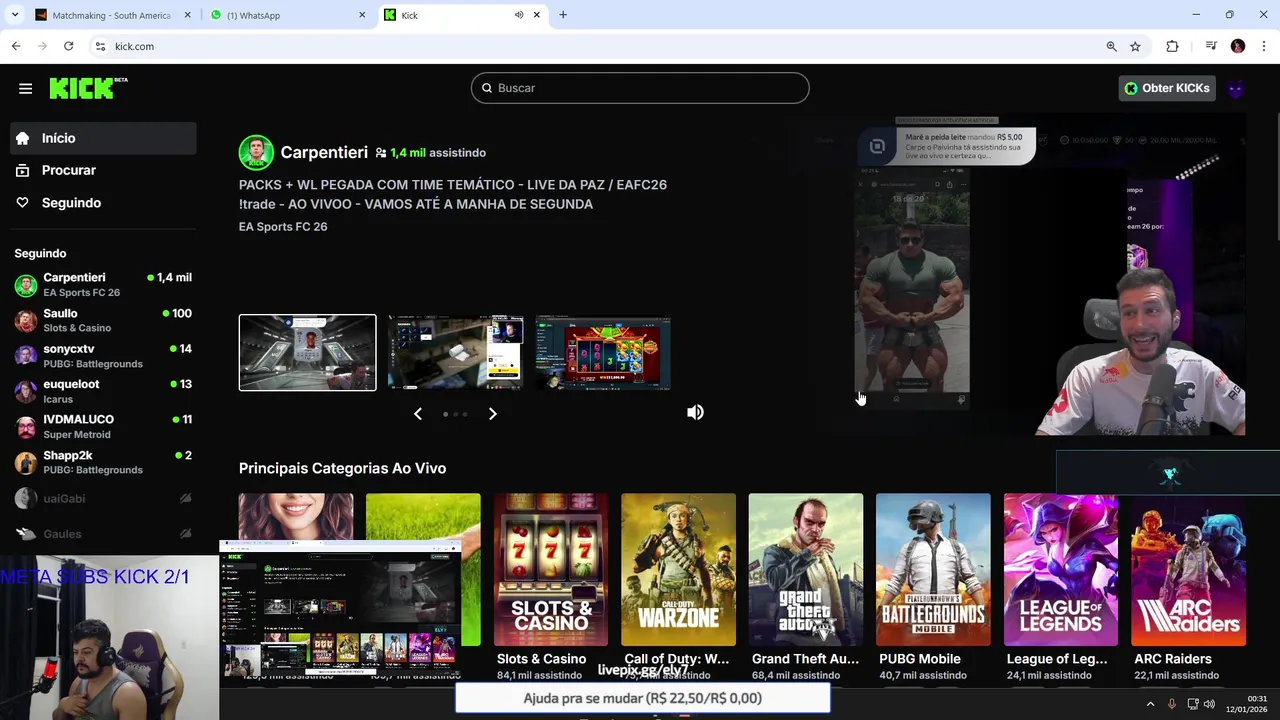Image resolution: width=1280 pixels, height=720 pixels.
Task: Expand the tab search dropdown
Action: 14,15
